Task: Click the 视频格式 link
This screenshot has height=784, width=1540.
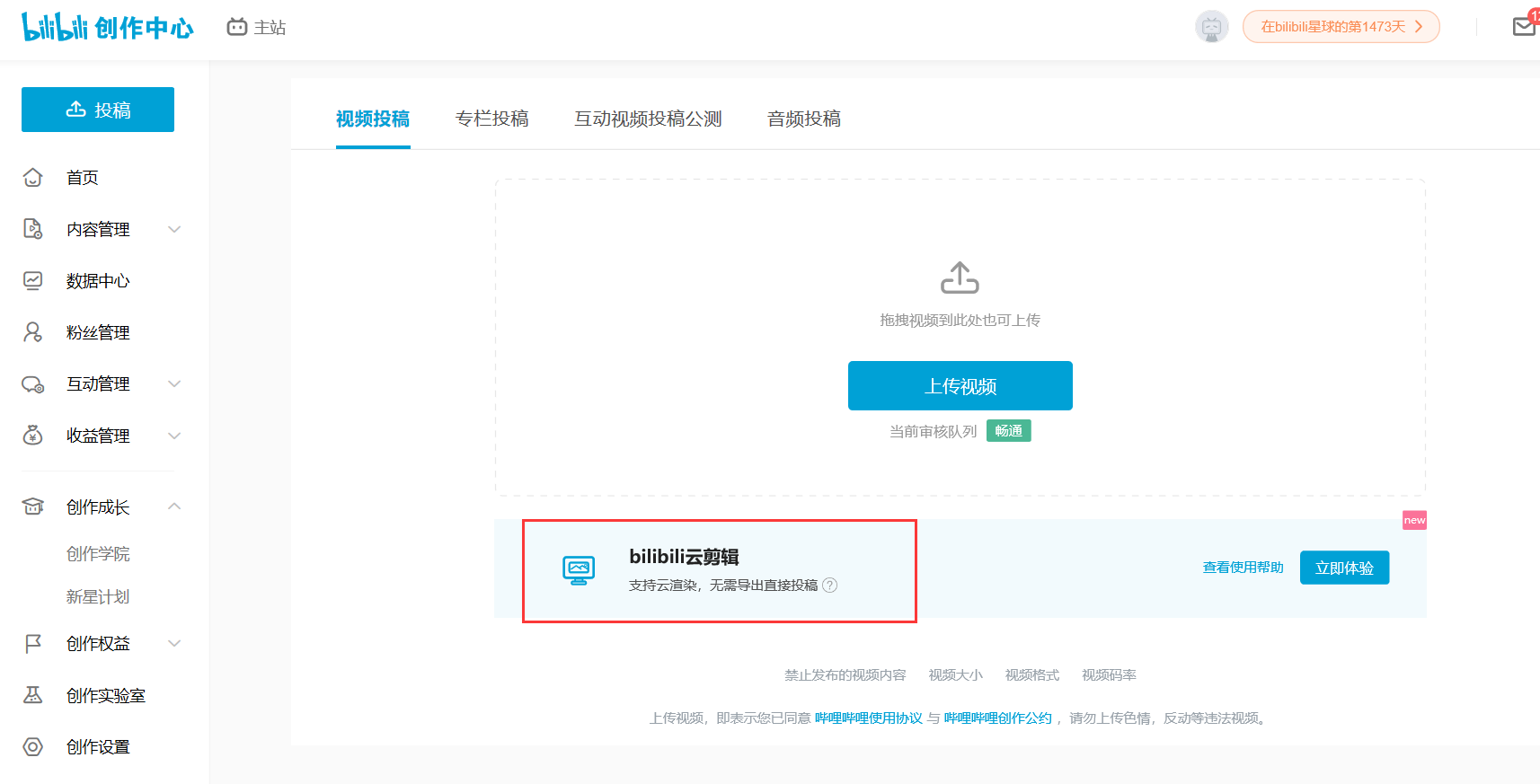Action: [1032, 675]
